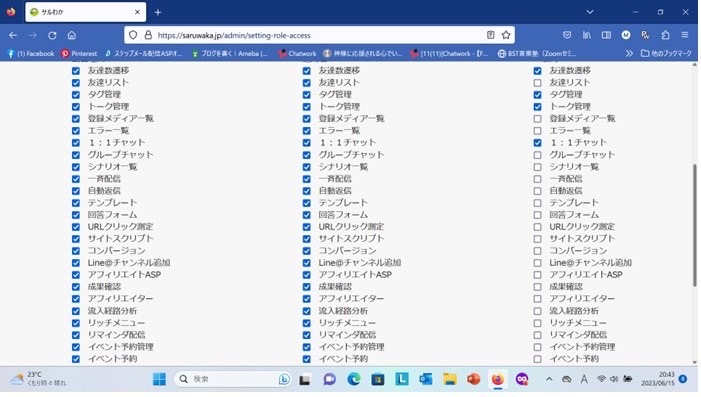The width and height of the screenshot is (701, 397).
Task: Open the Firefox hamburger application menu
Action: [x=685, y=35]
